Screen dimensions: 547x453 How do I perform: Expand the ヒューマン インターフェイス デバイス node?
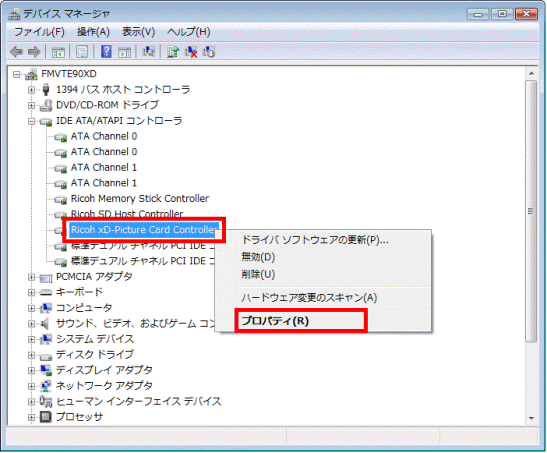click(x=31, y=402)
